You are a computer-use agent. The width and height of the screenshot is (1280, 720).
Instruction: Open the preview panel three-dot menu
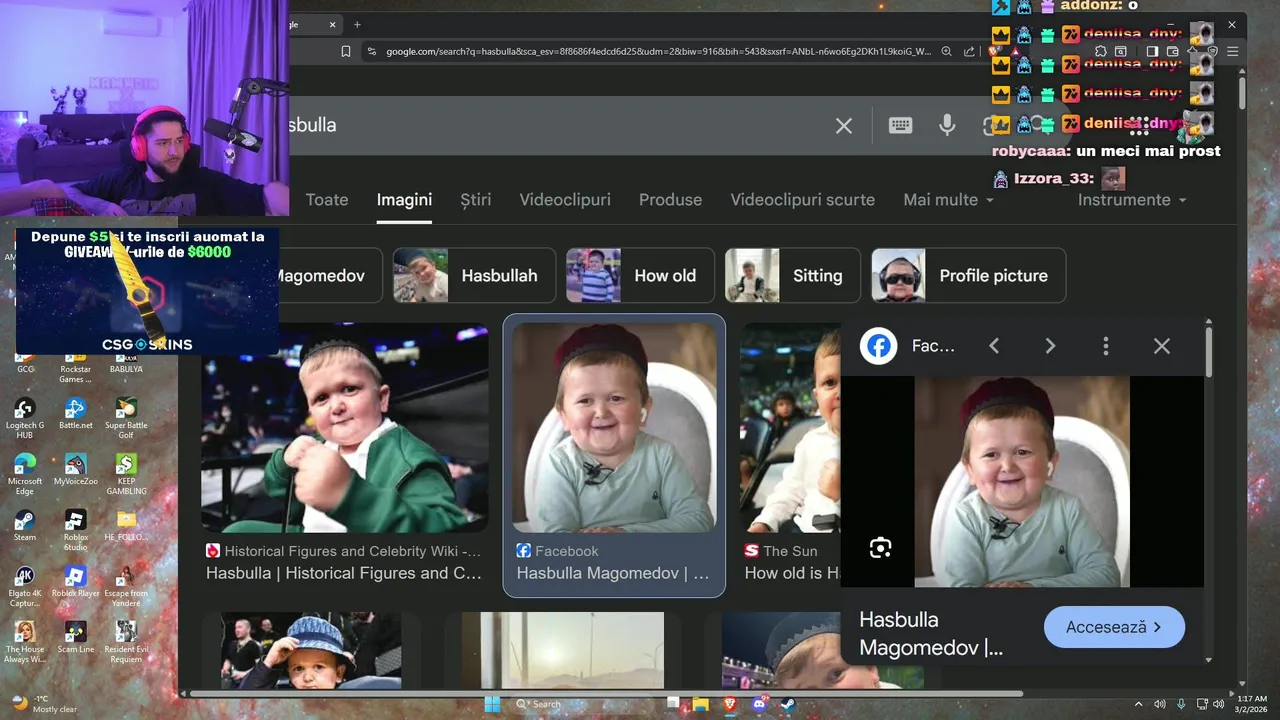[1105, 346]
